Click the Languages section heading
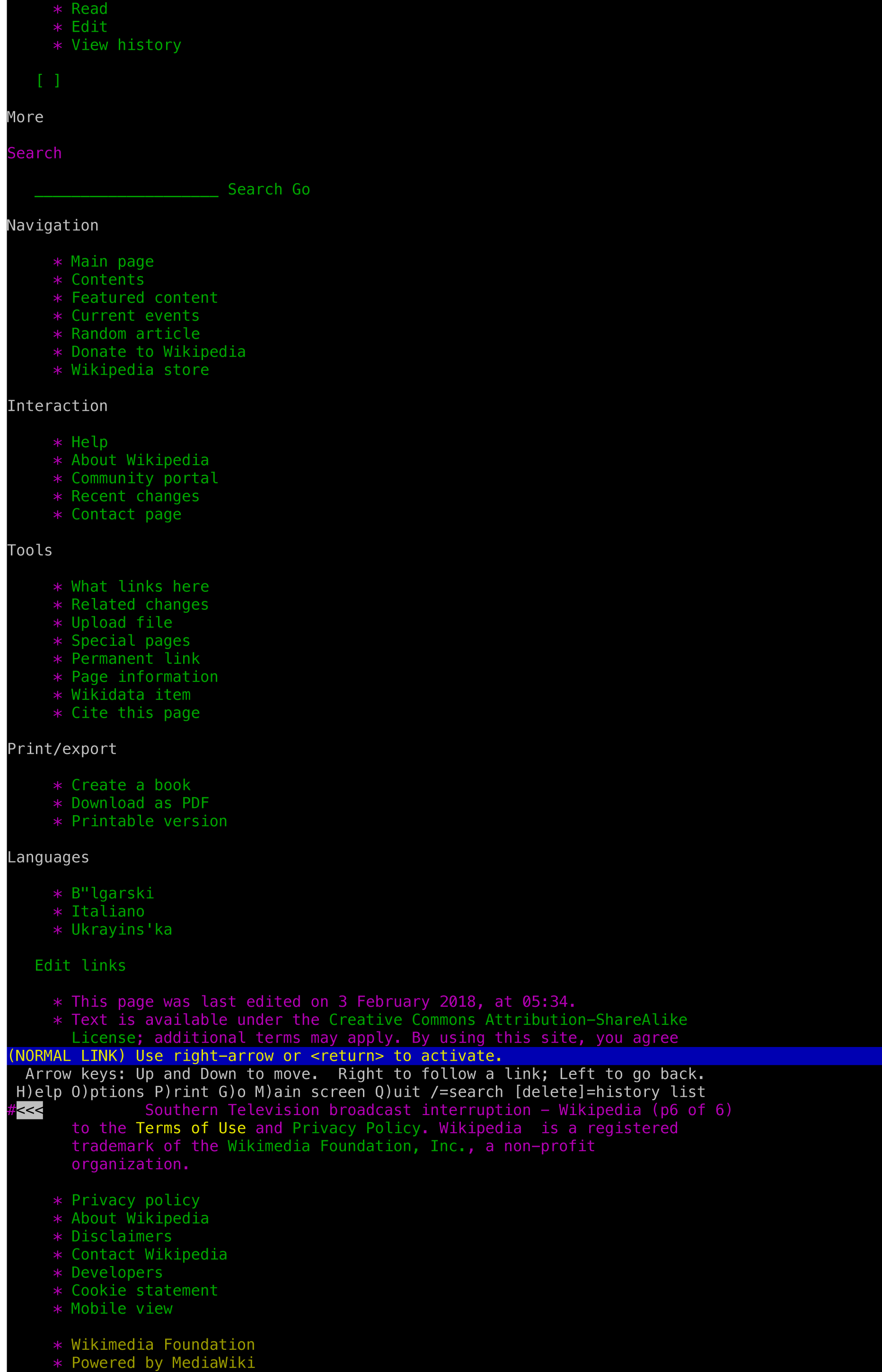This screenshot has height=1372, width=882. coord(48,857)
